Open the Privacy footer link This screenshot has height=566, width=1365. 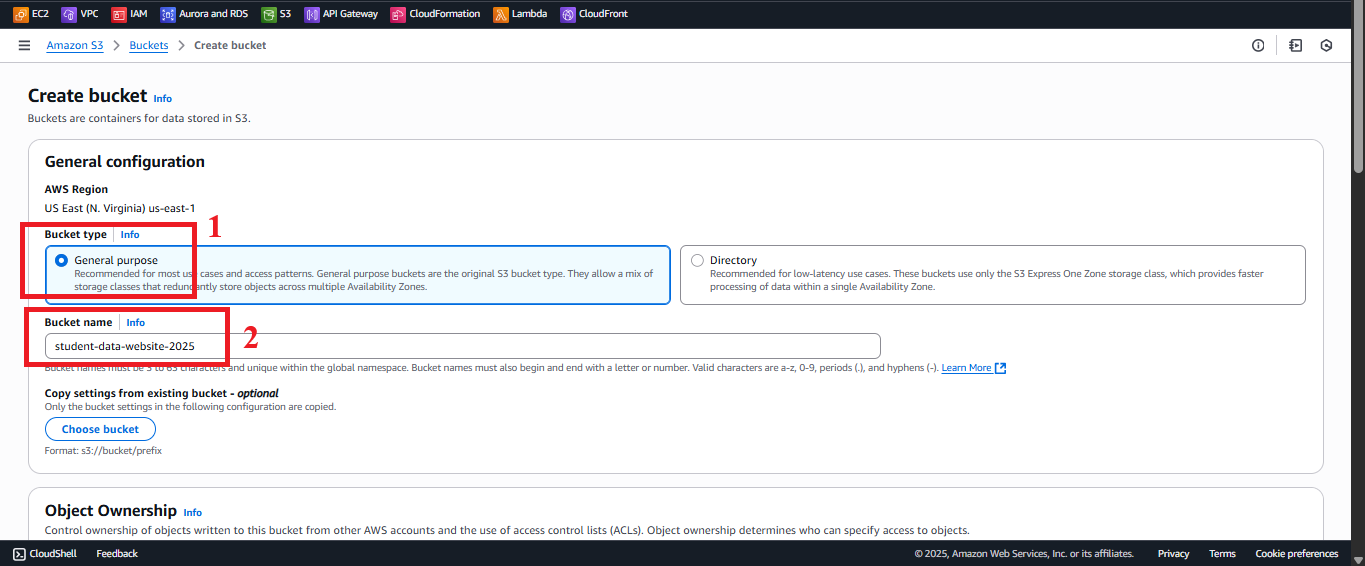[1173, 554]
